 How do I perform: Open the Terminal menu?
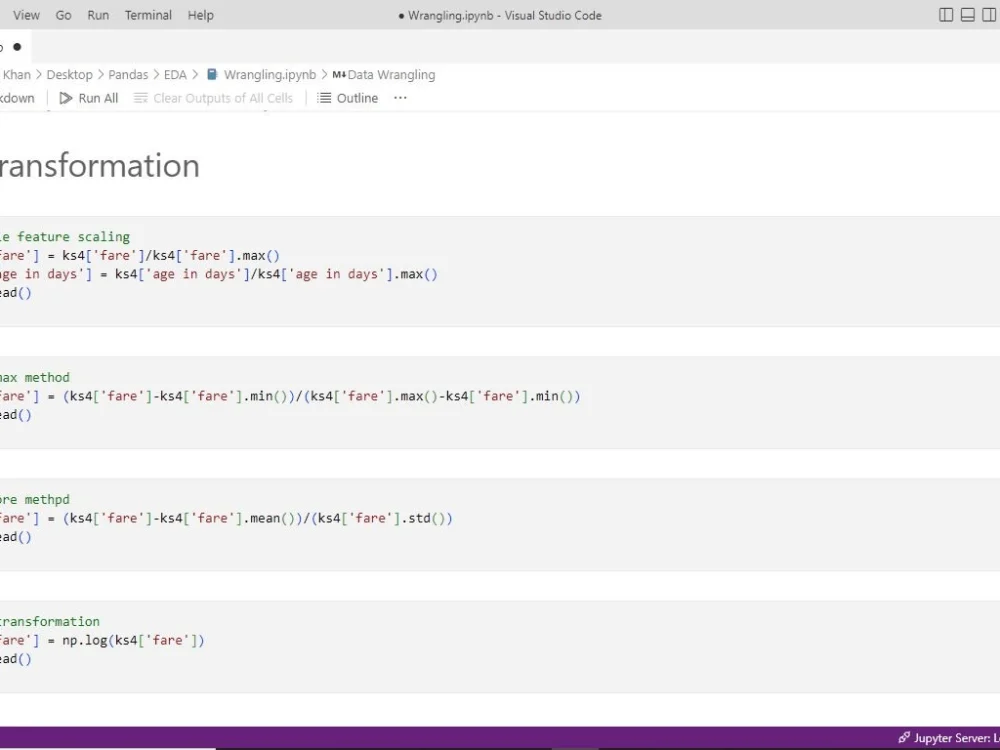point(148,15)
